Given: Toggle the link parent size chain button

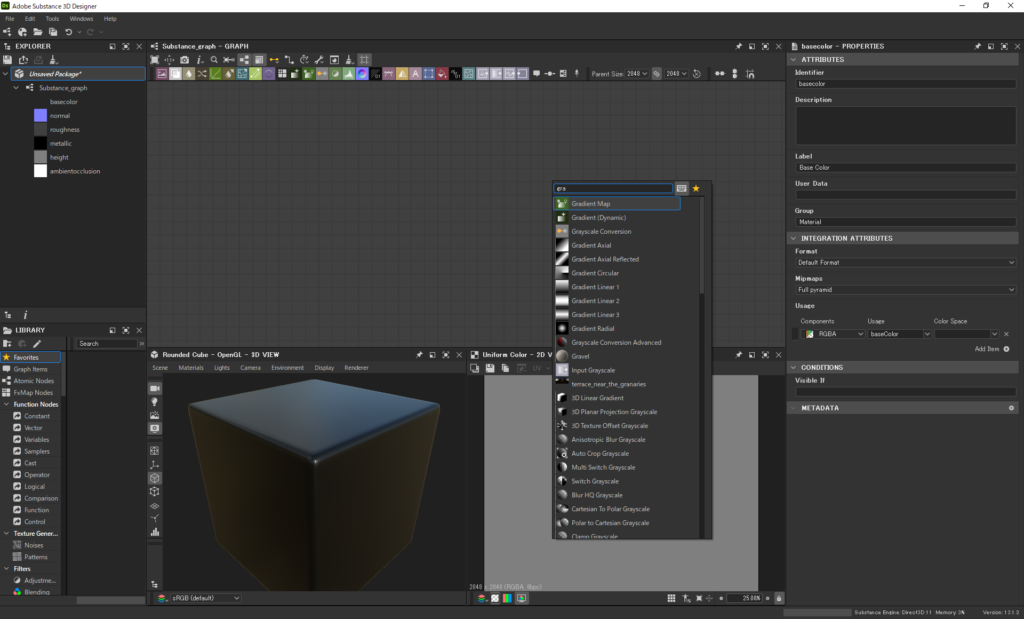Looking at the screenshot, I should 656,74.
